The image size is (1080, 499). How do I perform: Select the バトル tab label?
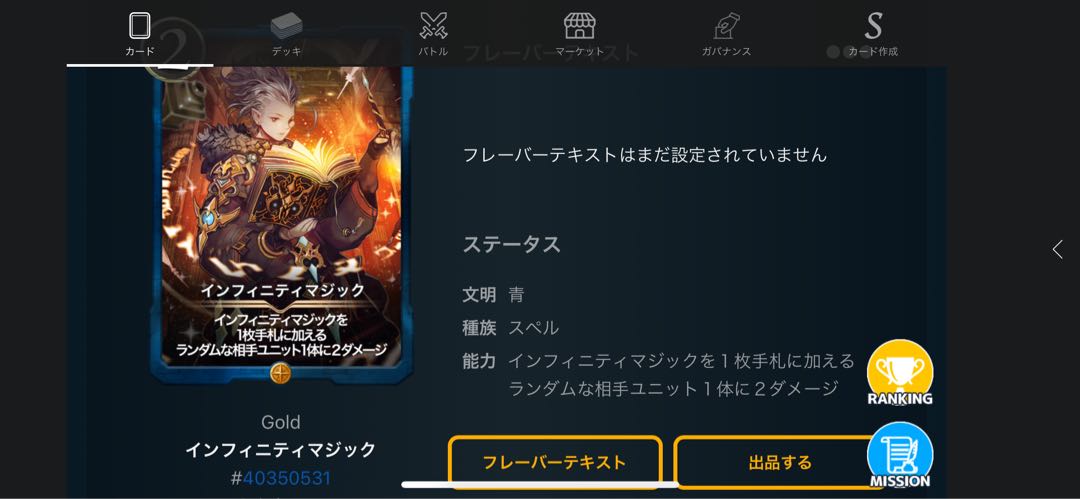click(433, 52)
